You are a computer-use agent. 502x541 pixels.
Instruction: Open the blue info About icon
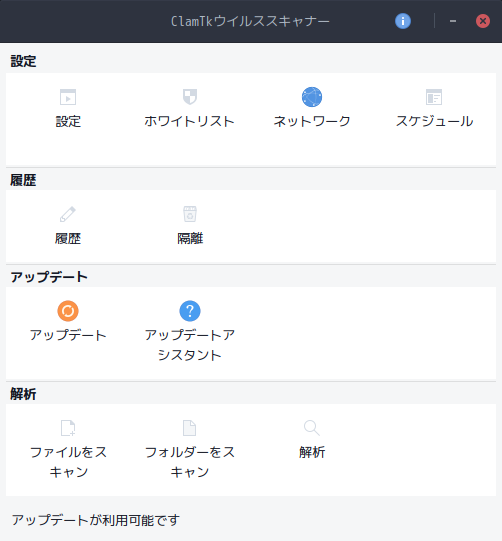coord(403,21)
